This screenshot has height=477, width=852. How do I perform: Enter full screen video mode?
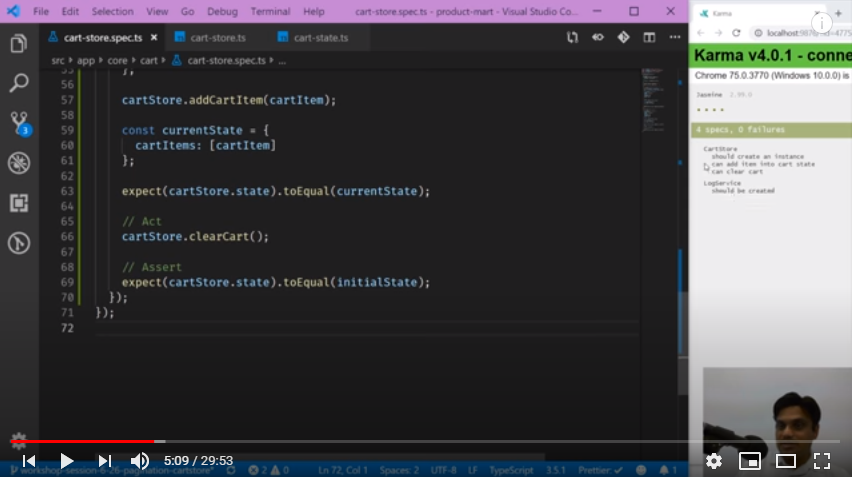(x=822, y=461)
